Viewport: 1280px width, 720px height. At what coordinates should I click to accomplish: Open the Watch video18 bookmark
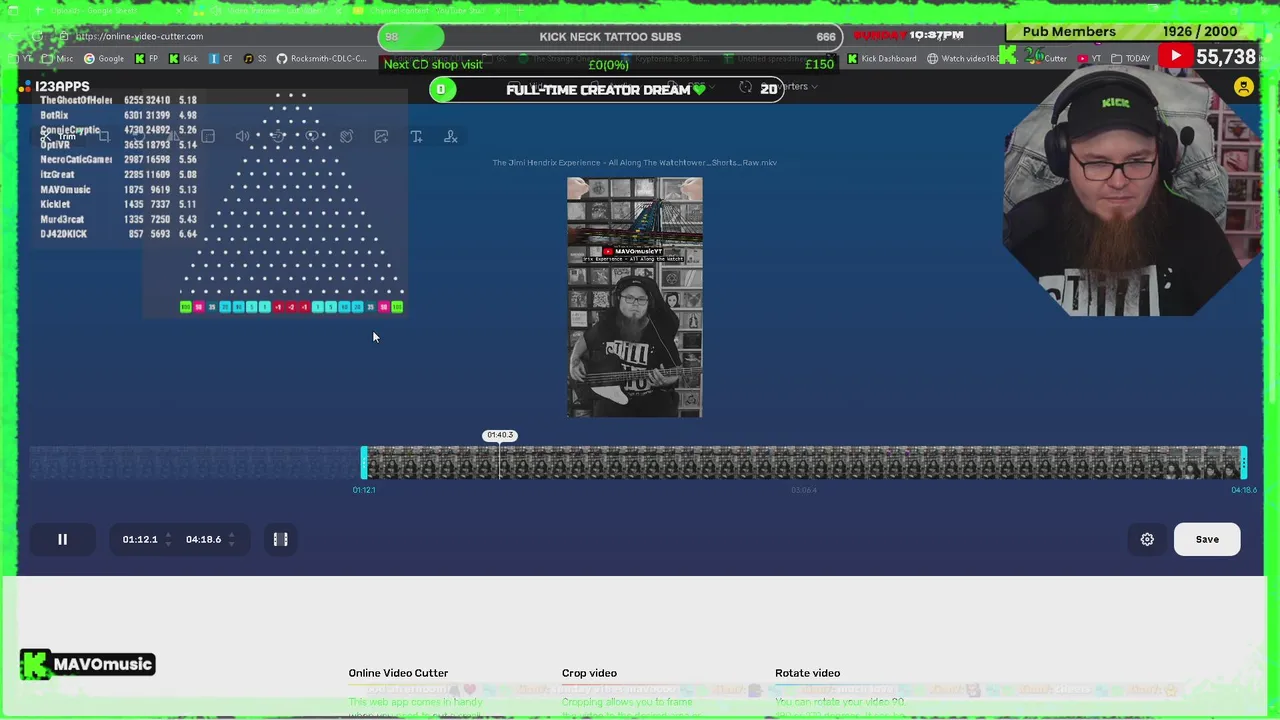click(x=962, y=58)
